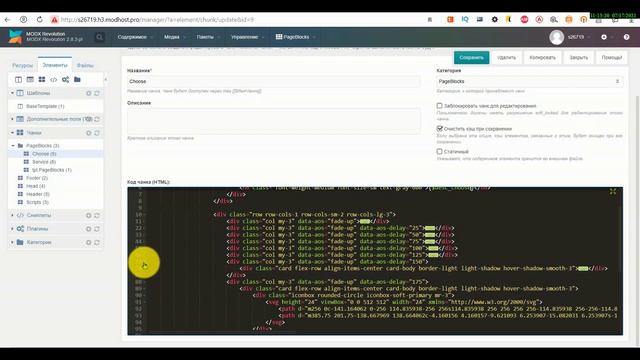Image resolution: width=640 pixels, height=360 pixels.
Task: Click the browser address bar URL
Action: point(157,20)
